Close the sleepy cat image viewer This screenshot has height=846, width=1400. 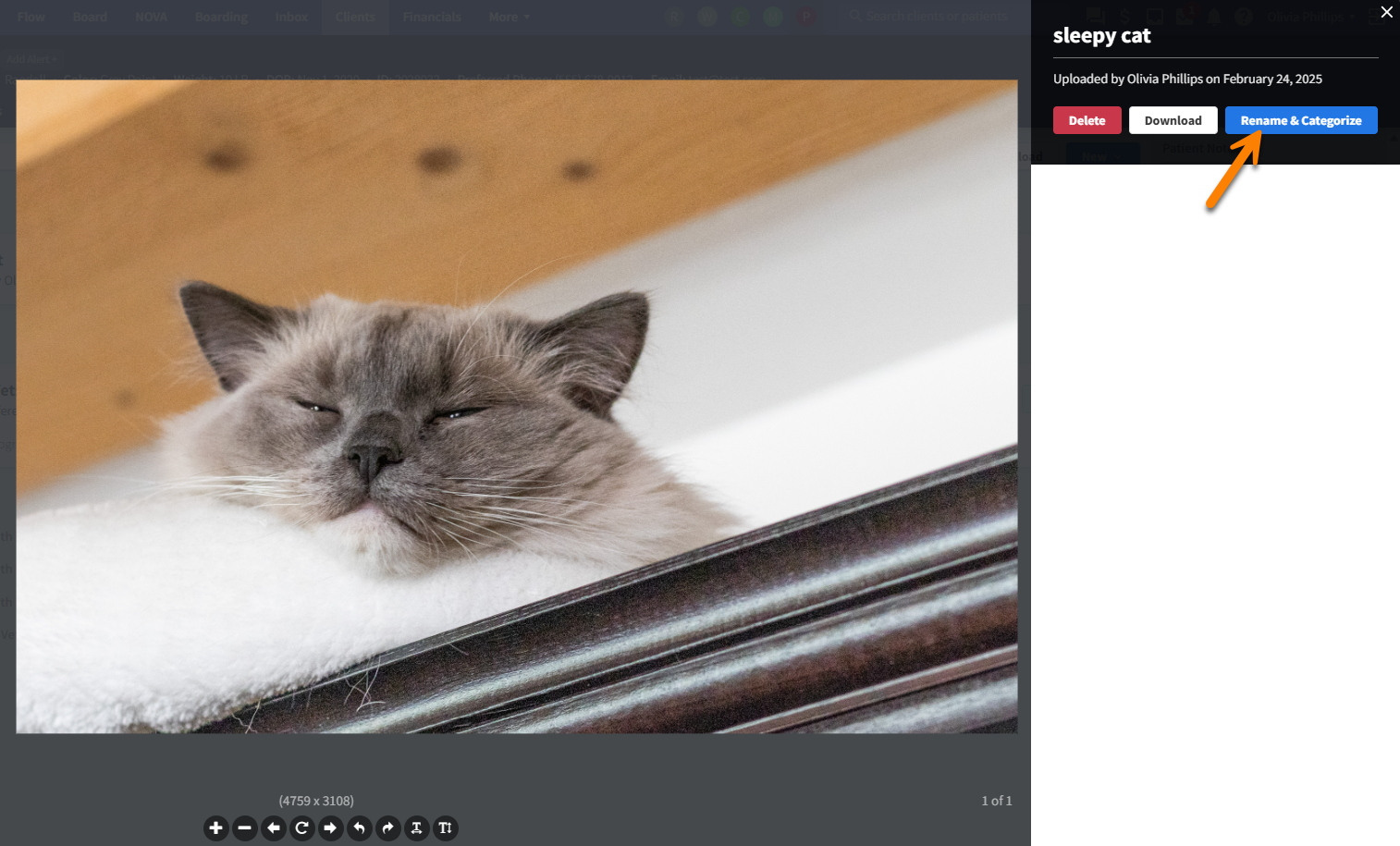point(1386,12)
